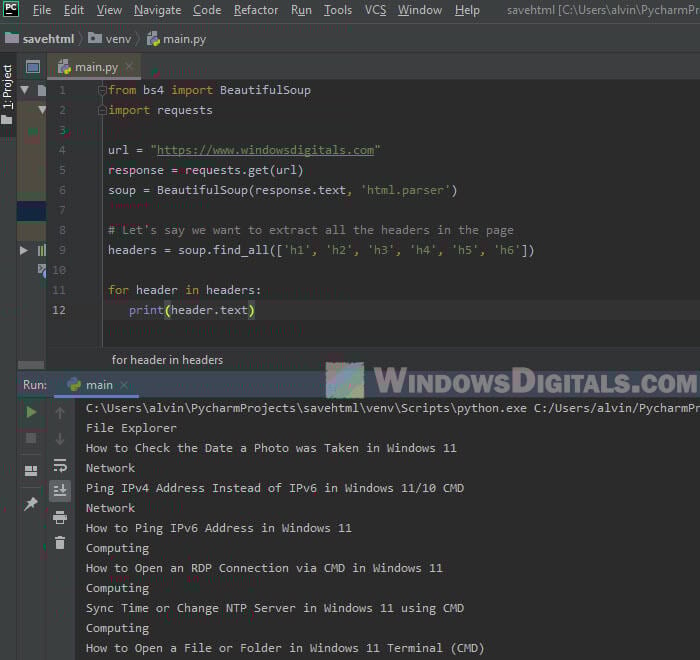Click 'How to Open a File or Folder' output

coord(285,648)
